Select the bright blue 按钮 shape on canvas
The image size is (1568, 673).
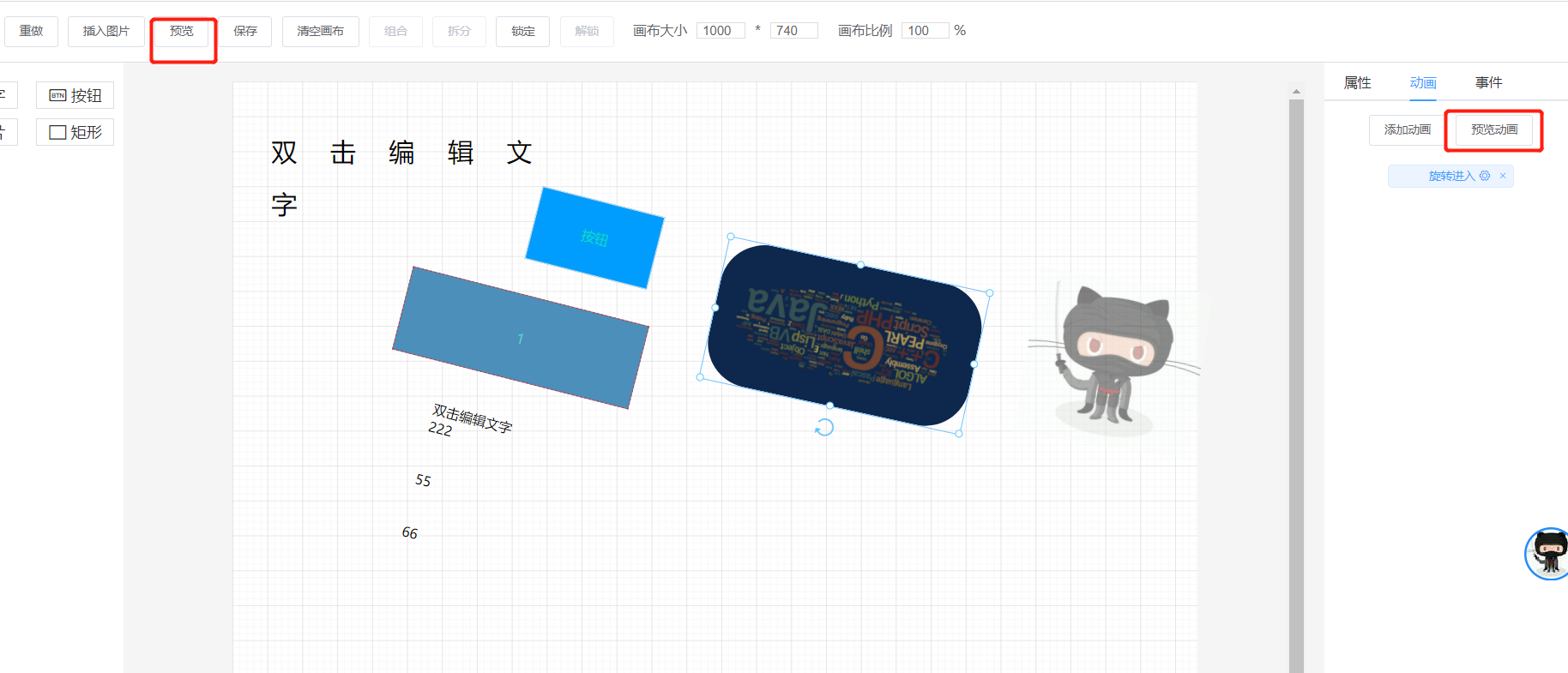pos(594,237)
